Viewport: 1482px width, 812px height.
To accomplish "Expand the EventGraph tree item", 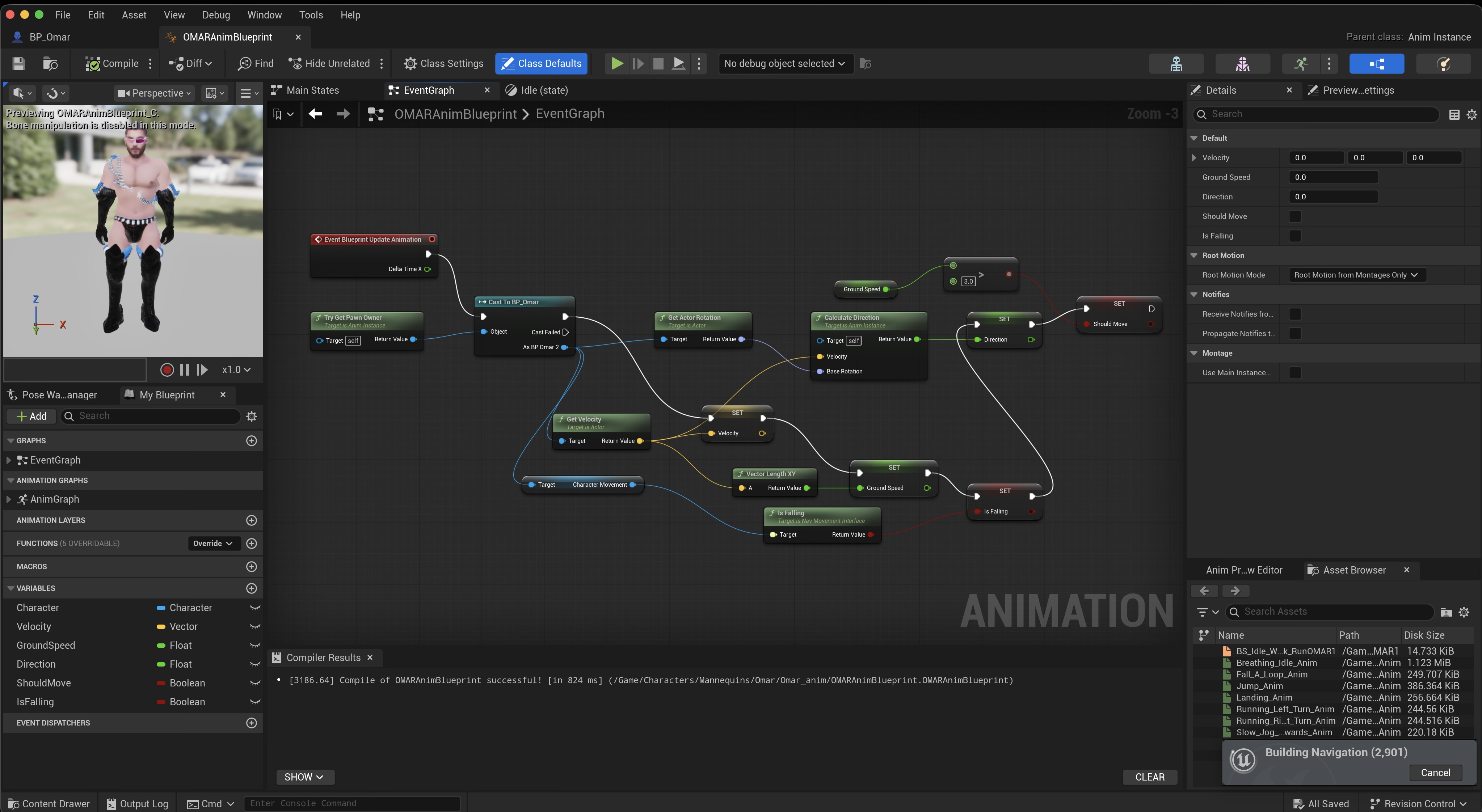I will tap(9, 460).
